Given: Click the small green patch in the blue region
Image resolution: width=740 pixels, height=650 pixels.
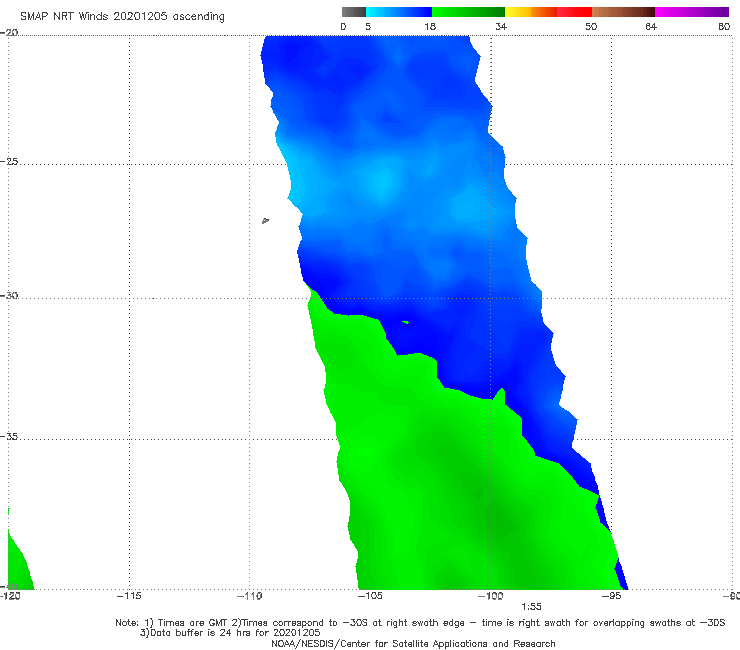Looking at the screenshot, I should tap(405, 322).
